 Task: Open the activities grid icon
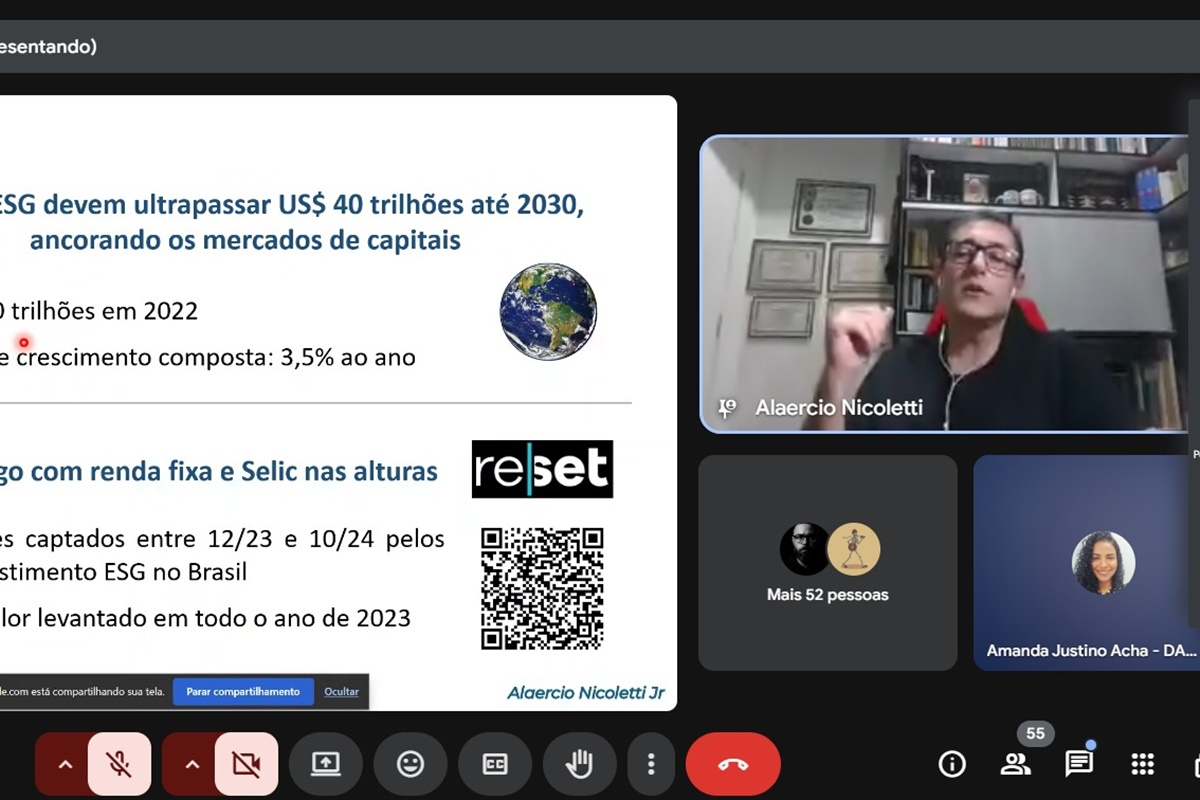(x=1143, y=765)
